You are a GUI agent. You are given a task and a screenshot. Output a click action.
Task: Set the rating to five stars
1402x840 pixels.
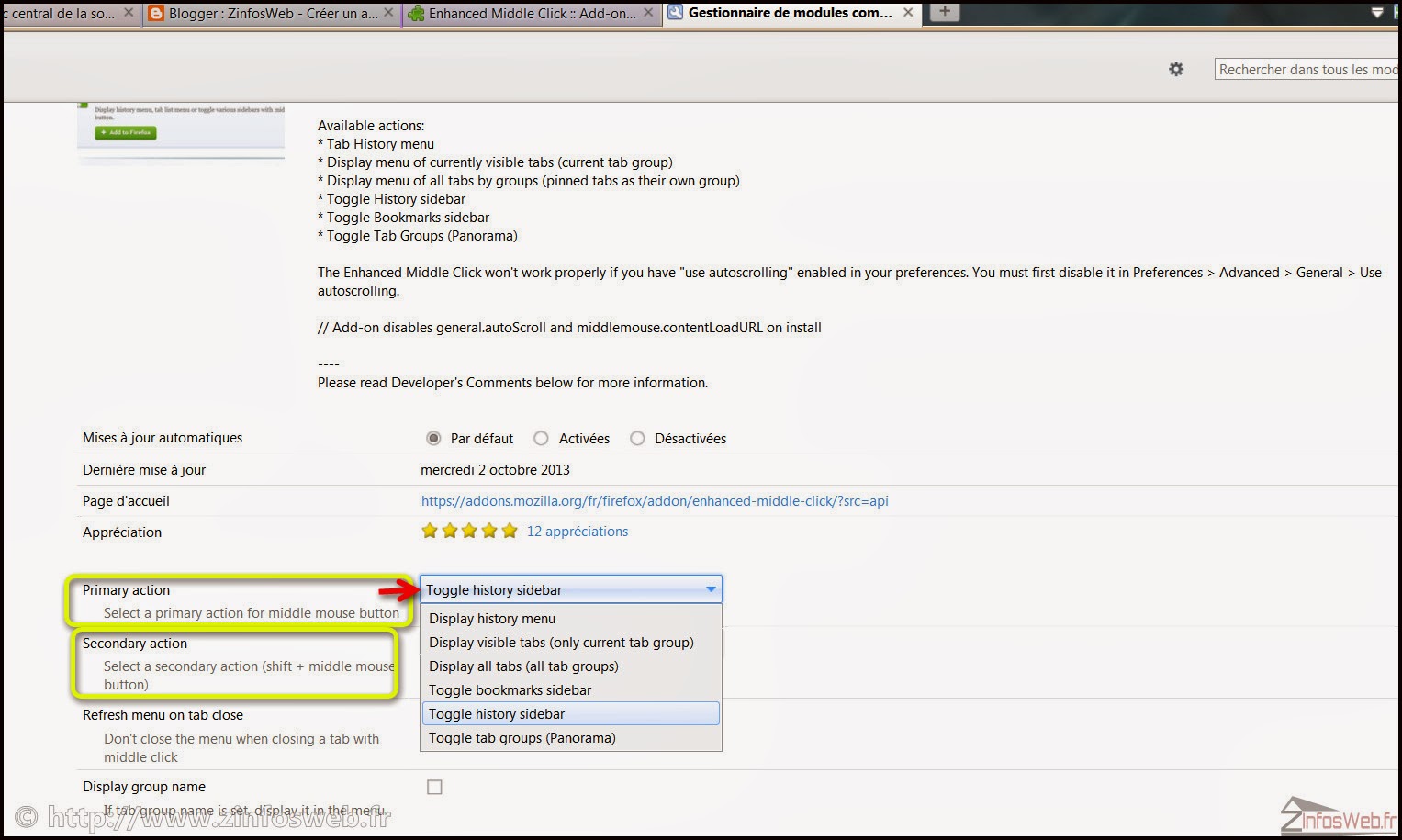tap(510, 531)
